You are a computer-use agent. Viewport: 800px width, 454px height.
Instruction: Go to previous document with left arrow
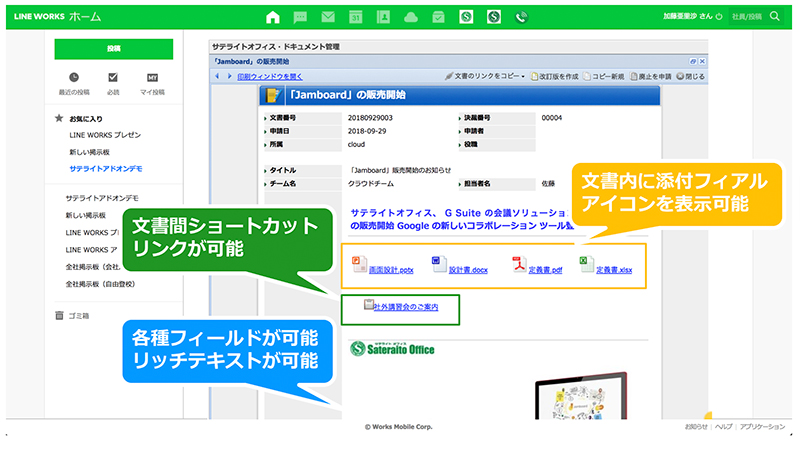pos(217,76)
